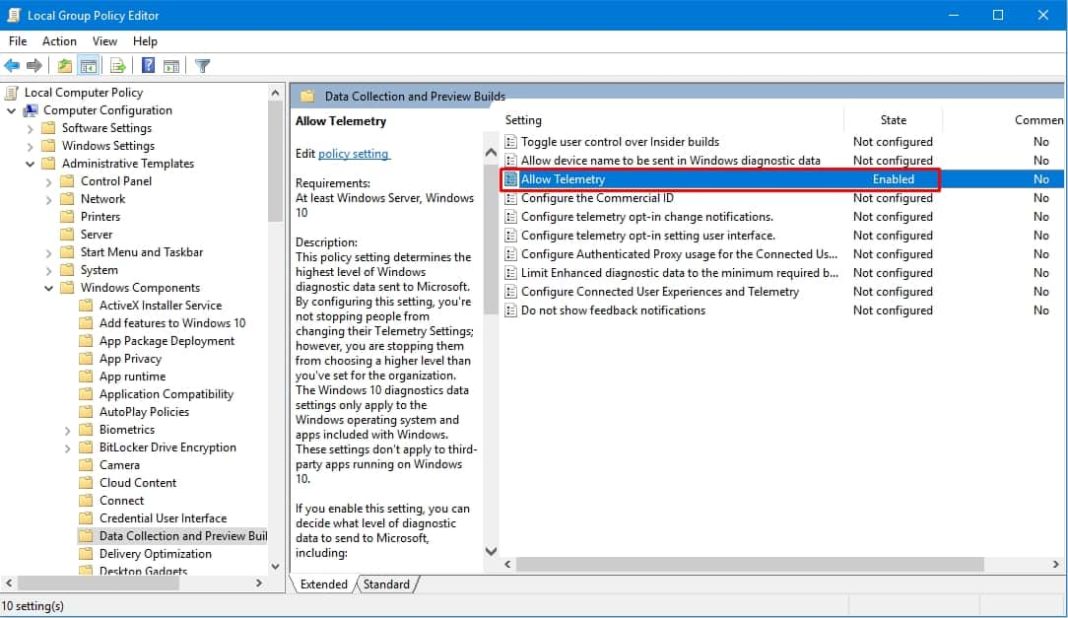Select Add features to Windows 10 folder
The width and height of the screenshot is (1068, 618).
click(x=172, y=324)
